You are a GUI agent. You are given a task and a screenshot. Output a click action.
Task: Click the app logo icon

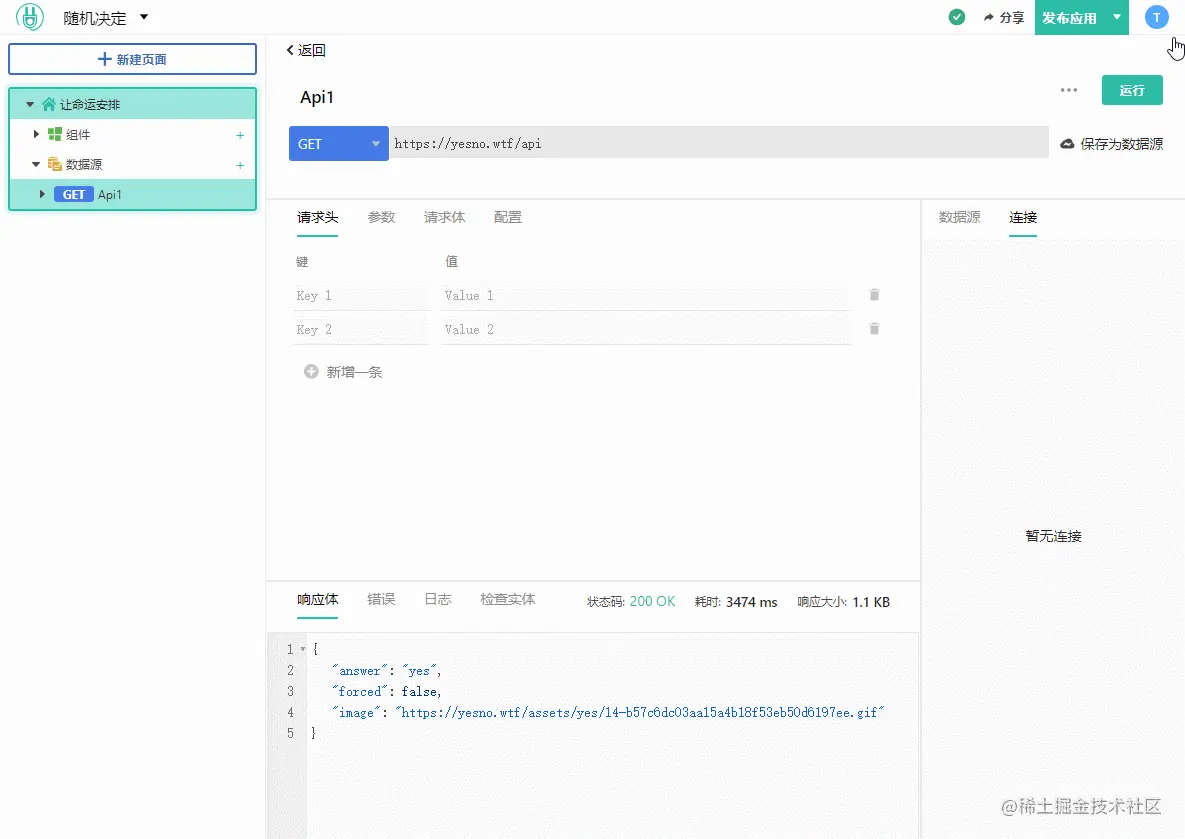30,17
